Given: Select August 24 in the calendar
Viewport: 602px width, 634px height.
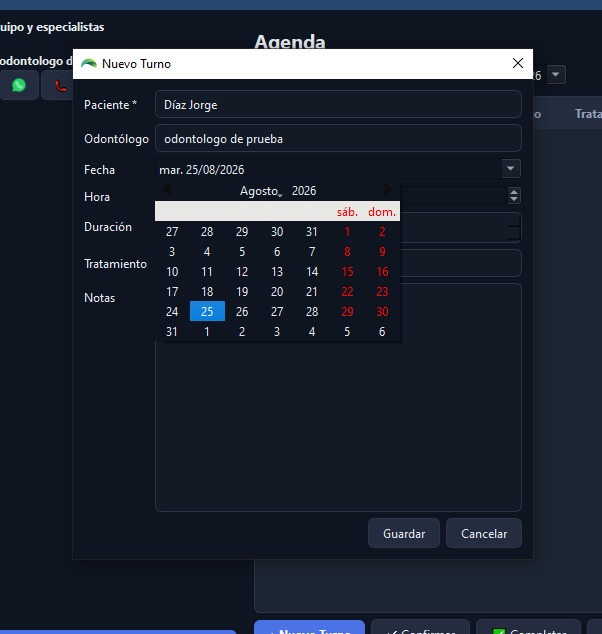Looking at the screenshot, I should pos(172,311).
